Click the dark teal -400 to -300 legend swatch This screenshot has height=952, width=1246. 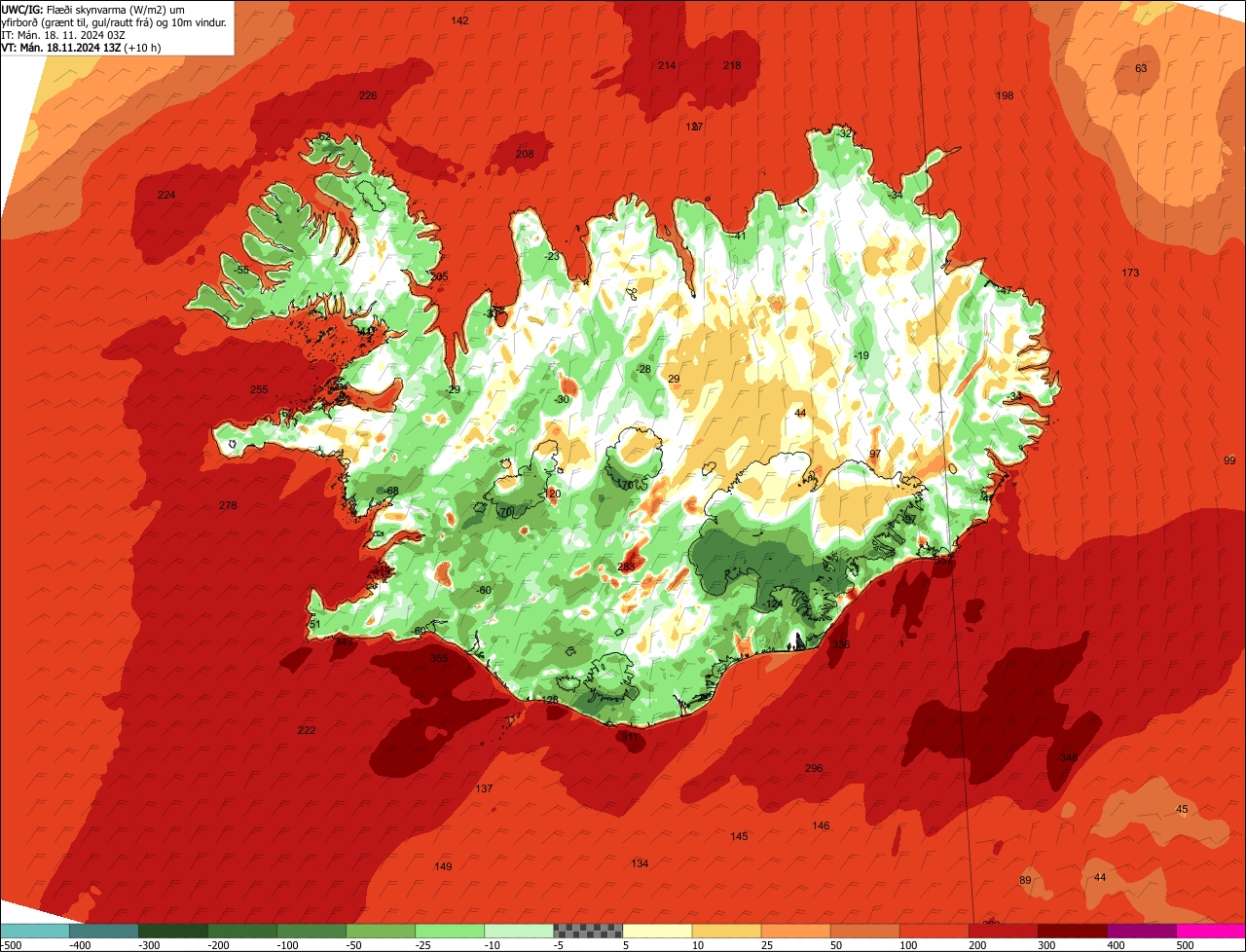click(x=103, y=931)
